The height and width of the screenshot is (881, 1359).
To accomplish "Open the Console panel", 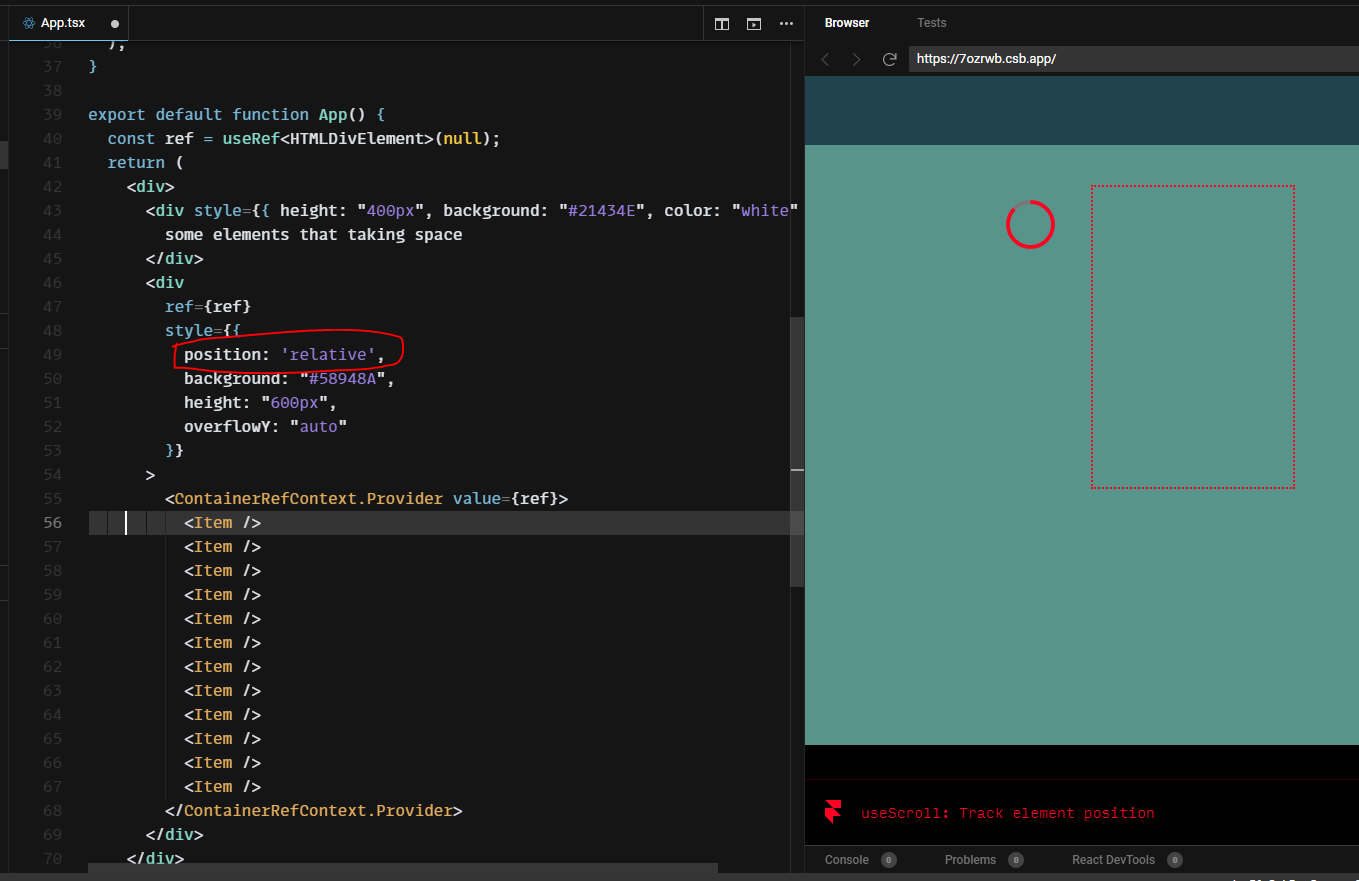I will [x=848, y=860].
